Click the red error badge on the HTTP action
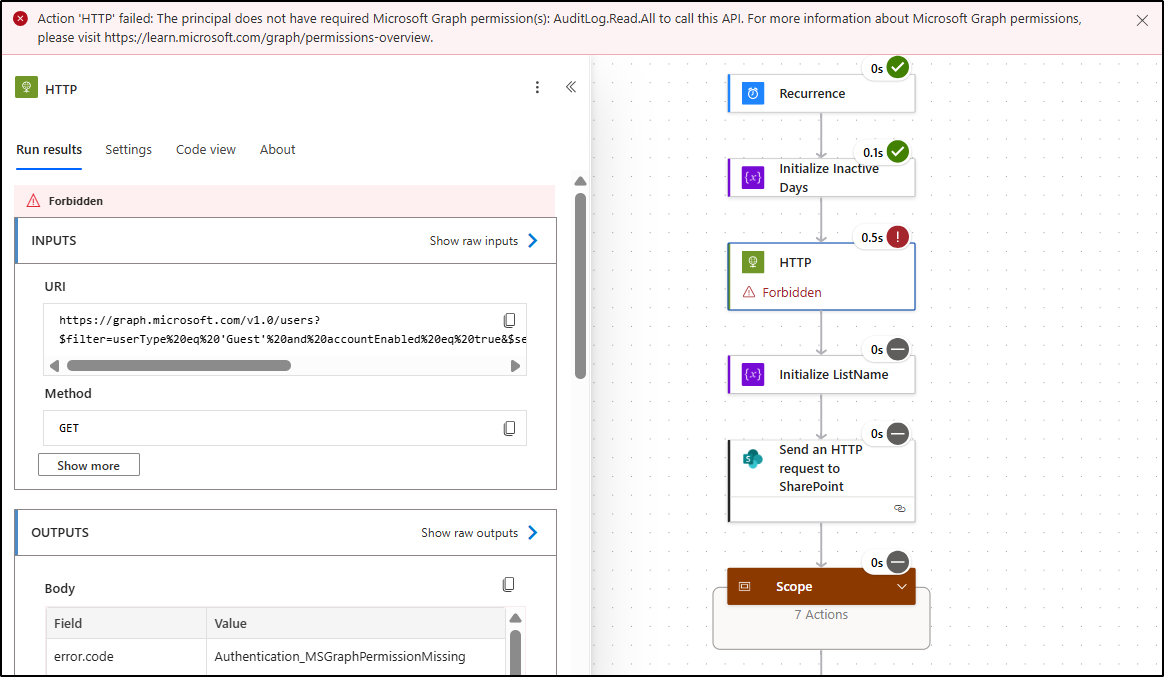Viewport: 1164px width, 677px height. click(x=896, y=236)
